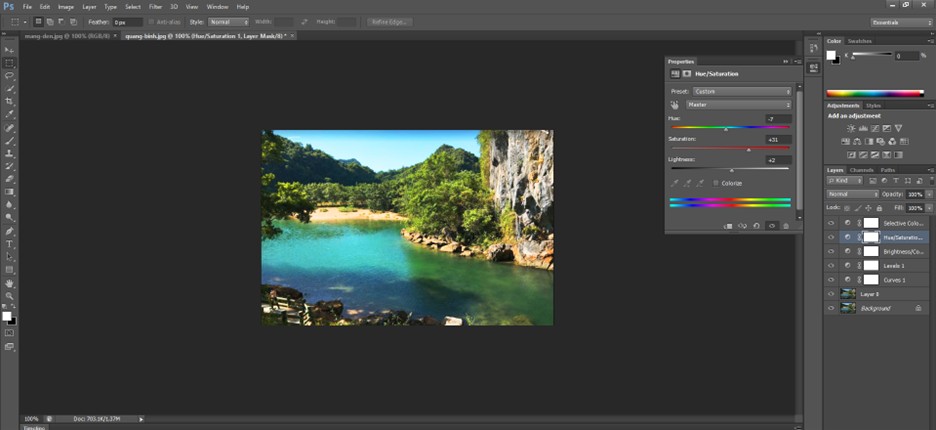The height and width of the screenshot is (430, 936).
Task: Select the Lasso tool
Action: pos(9,76)
